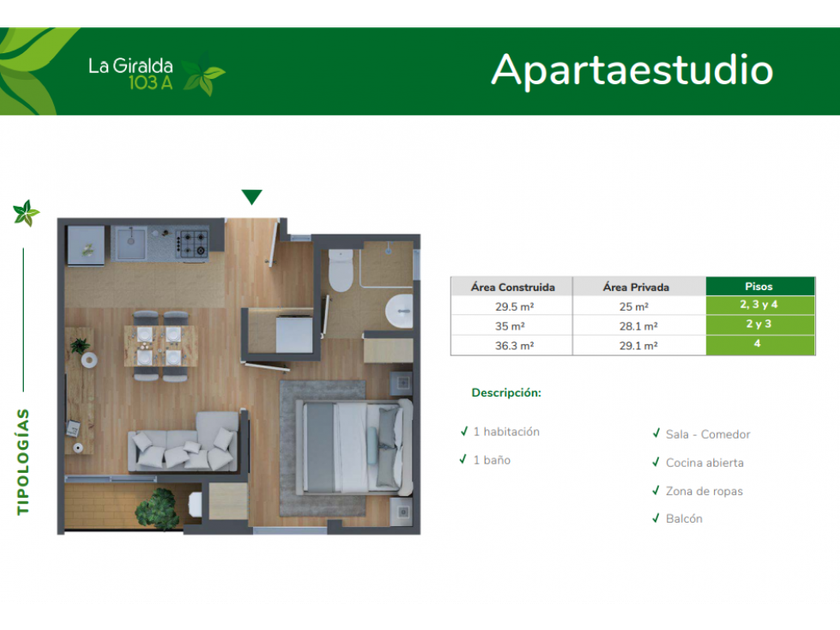The width and height of the screenshot is (840, 630).
Task: Click the green entrance arrow above the plan
Action: pyautogui.click(x=252, y=197)
